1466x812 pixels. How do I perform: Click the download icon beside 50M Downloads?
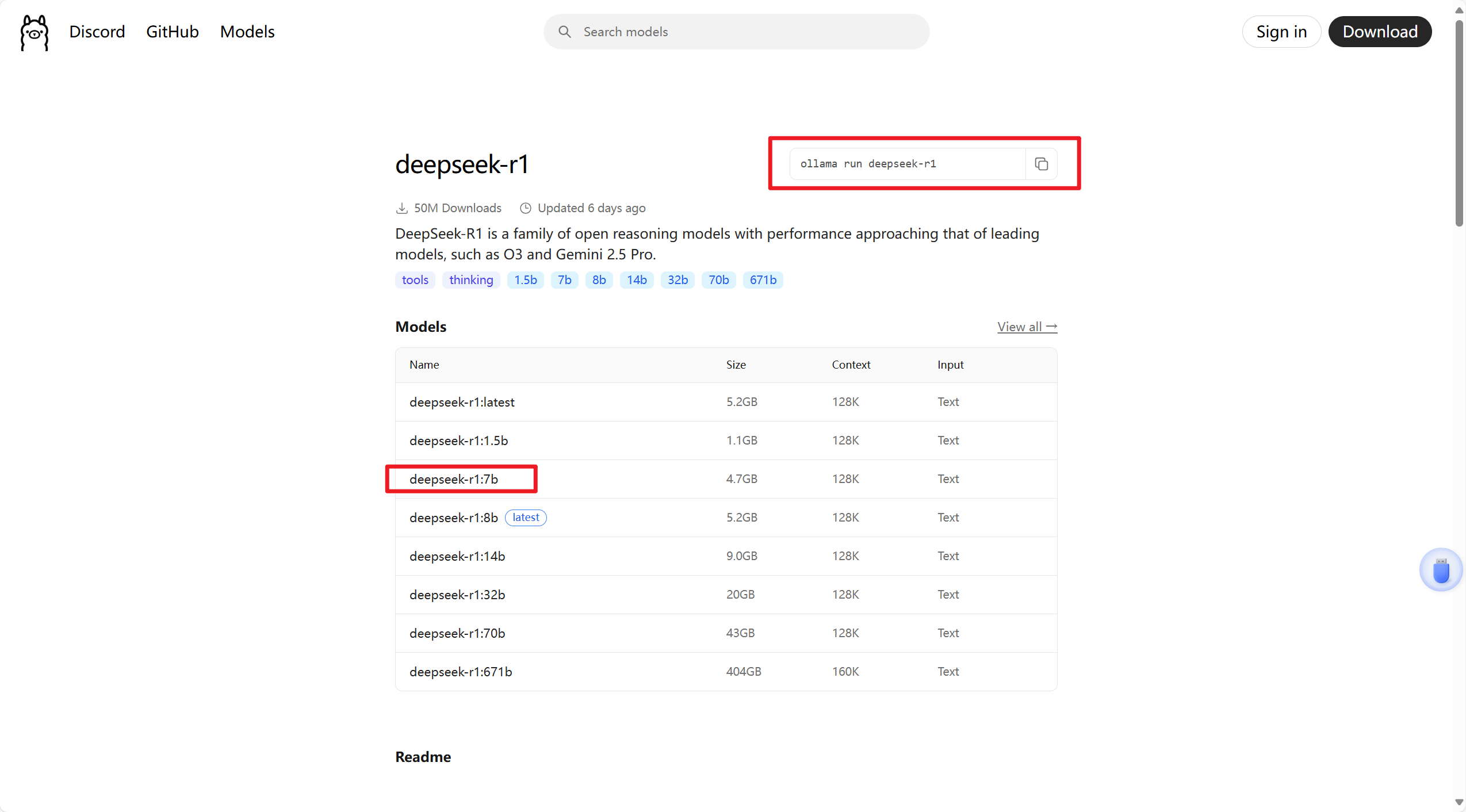click(403, 208)
